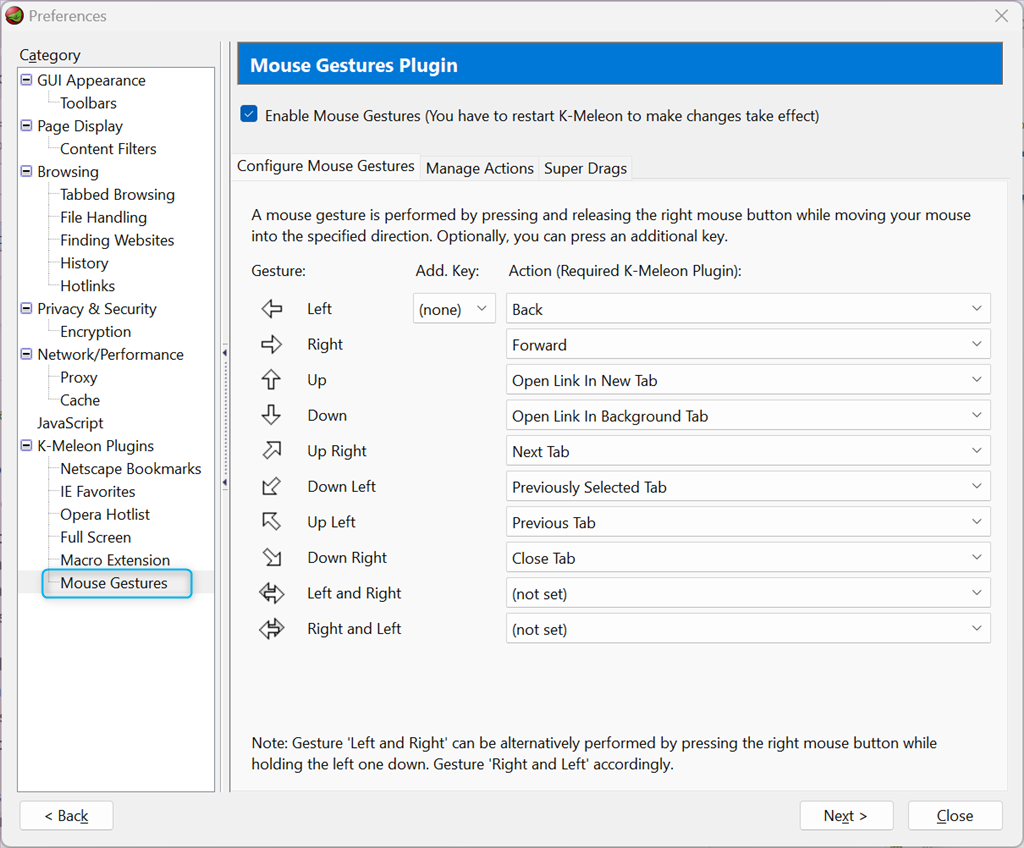Collapse the K-Meleon Plugins category

26,446
